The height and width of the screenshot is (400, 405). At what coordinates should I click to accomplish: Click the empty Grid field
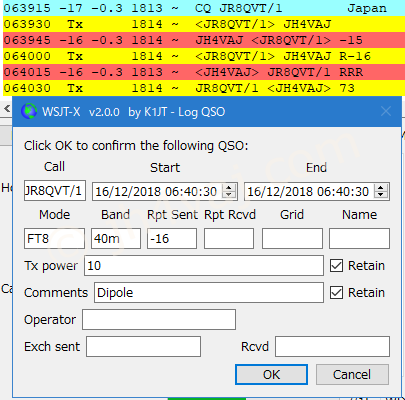[x=292, y=238]
